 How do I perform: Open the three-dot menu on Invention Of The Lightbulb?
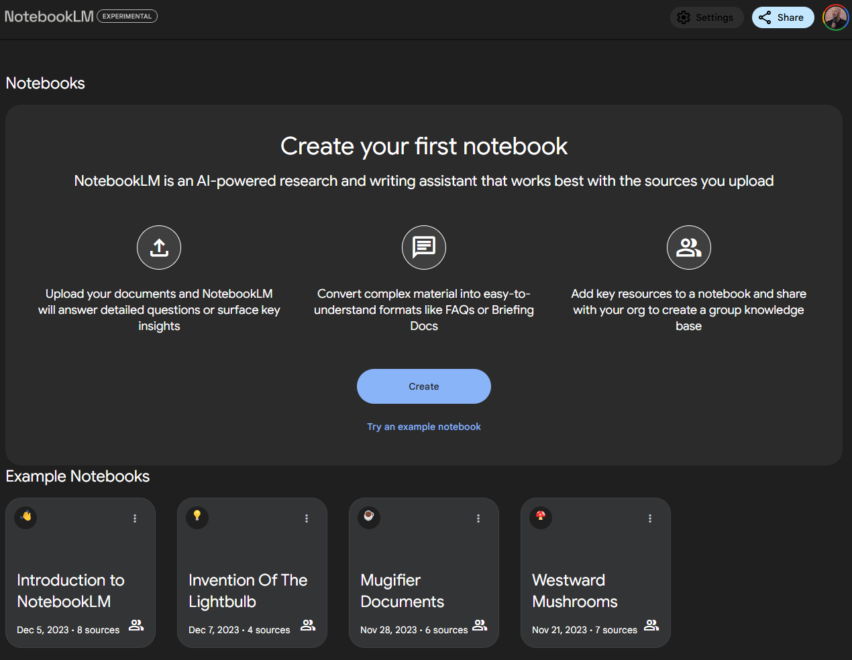point(306,518)
